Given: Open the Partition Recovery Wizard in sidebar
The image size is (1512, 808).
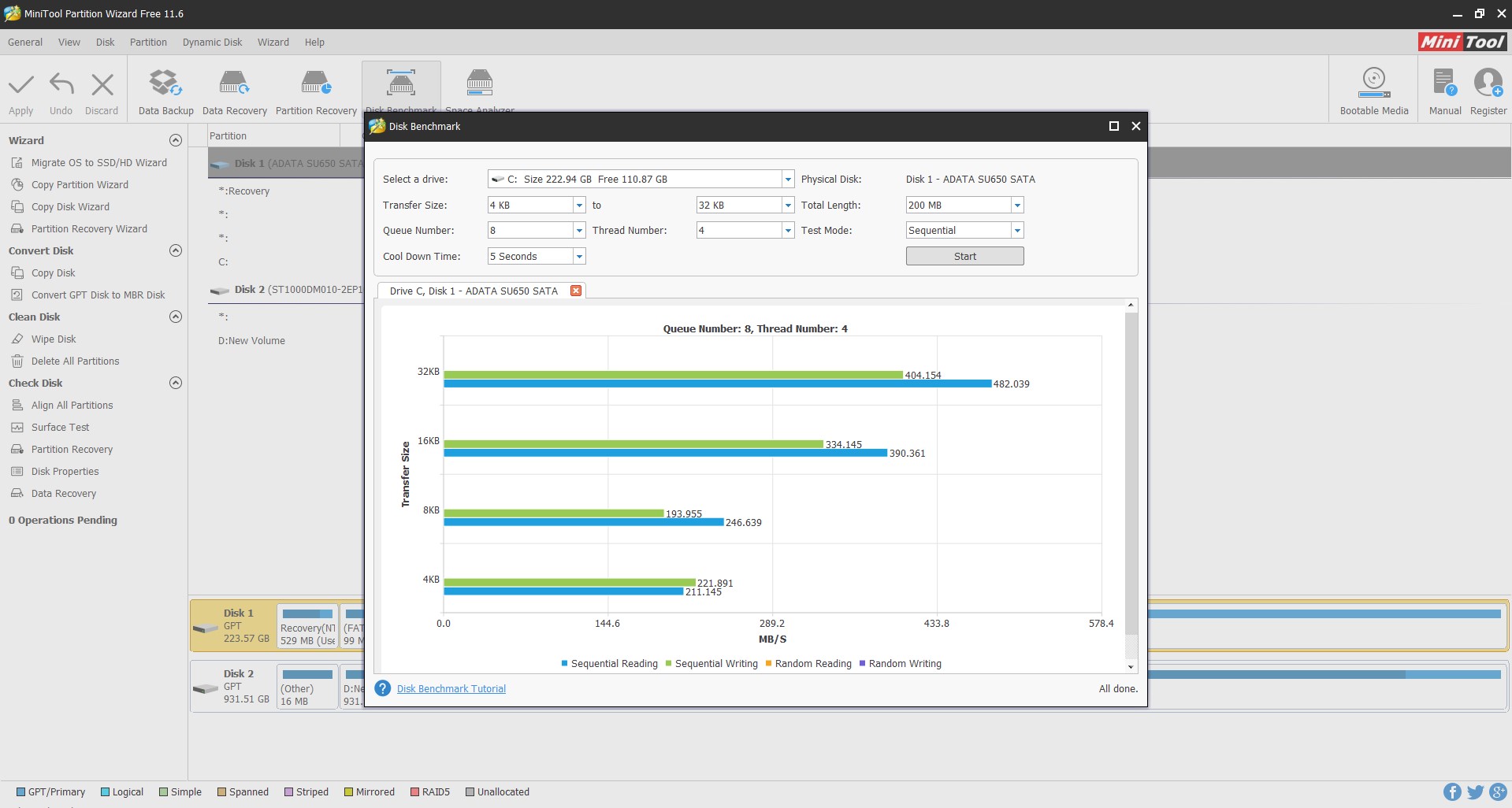Looking at the screenshot, I should pos(89,228).
